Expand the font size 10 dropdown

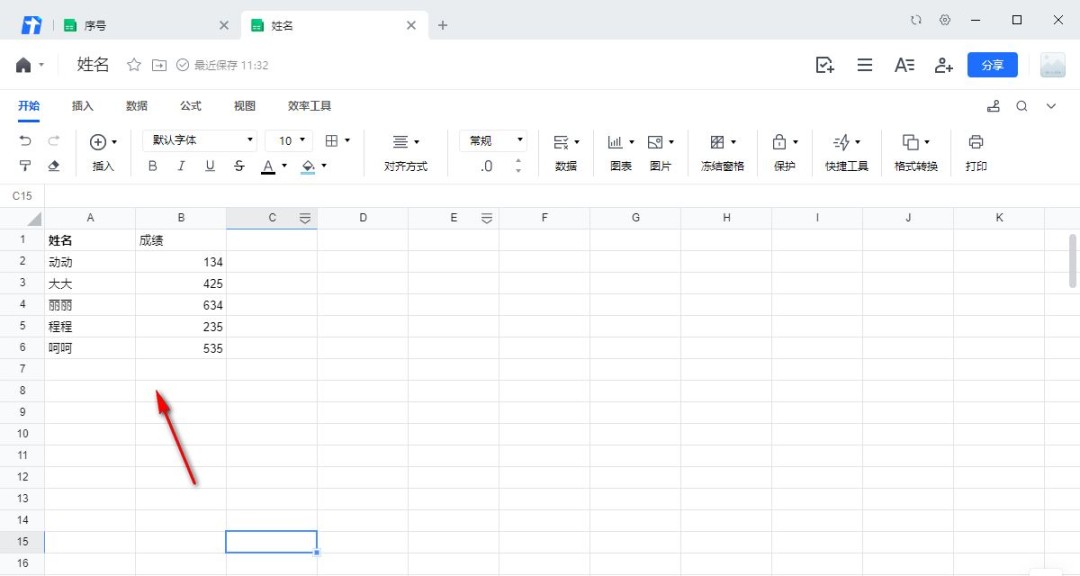(290, 141)
